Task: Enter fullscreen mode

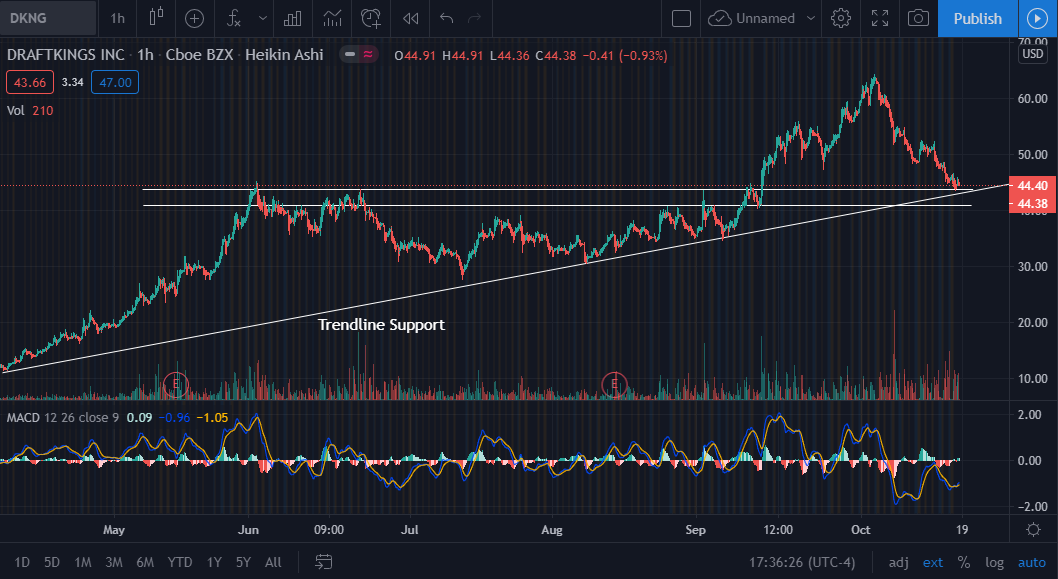Action: coord(880,18)
